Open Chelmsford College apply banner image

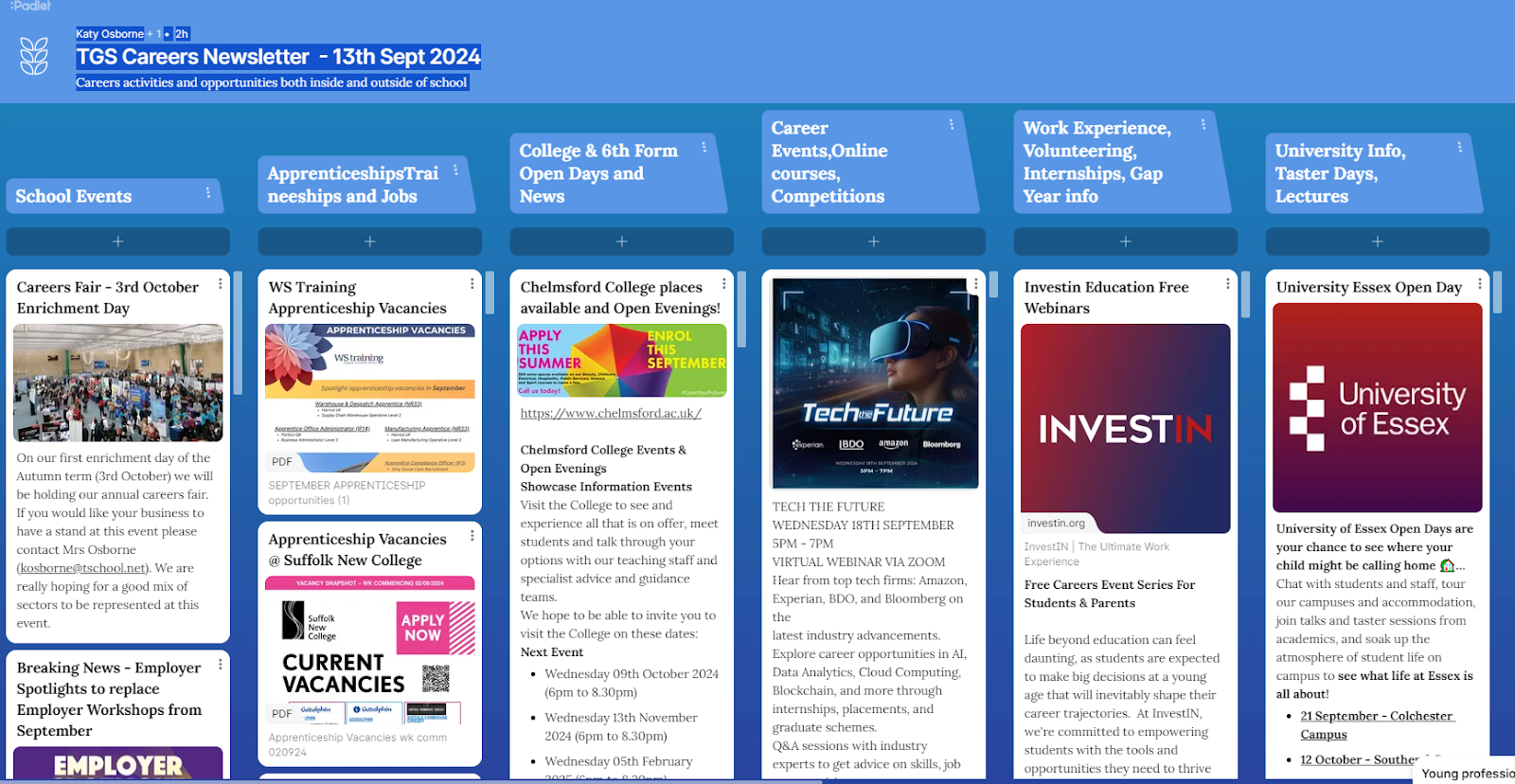pos(622,361)
